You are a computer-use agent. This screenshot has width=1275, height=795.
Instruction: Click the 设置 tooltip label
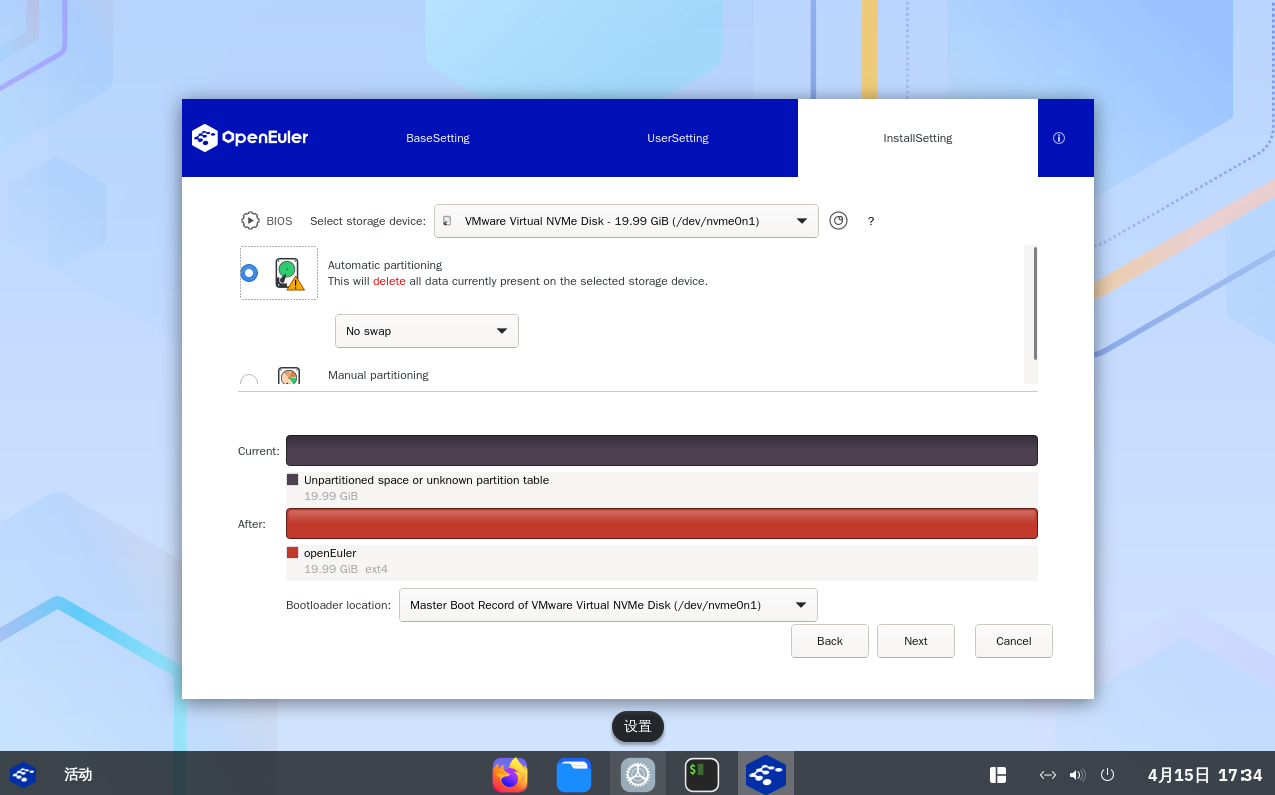coord(638,727)
